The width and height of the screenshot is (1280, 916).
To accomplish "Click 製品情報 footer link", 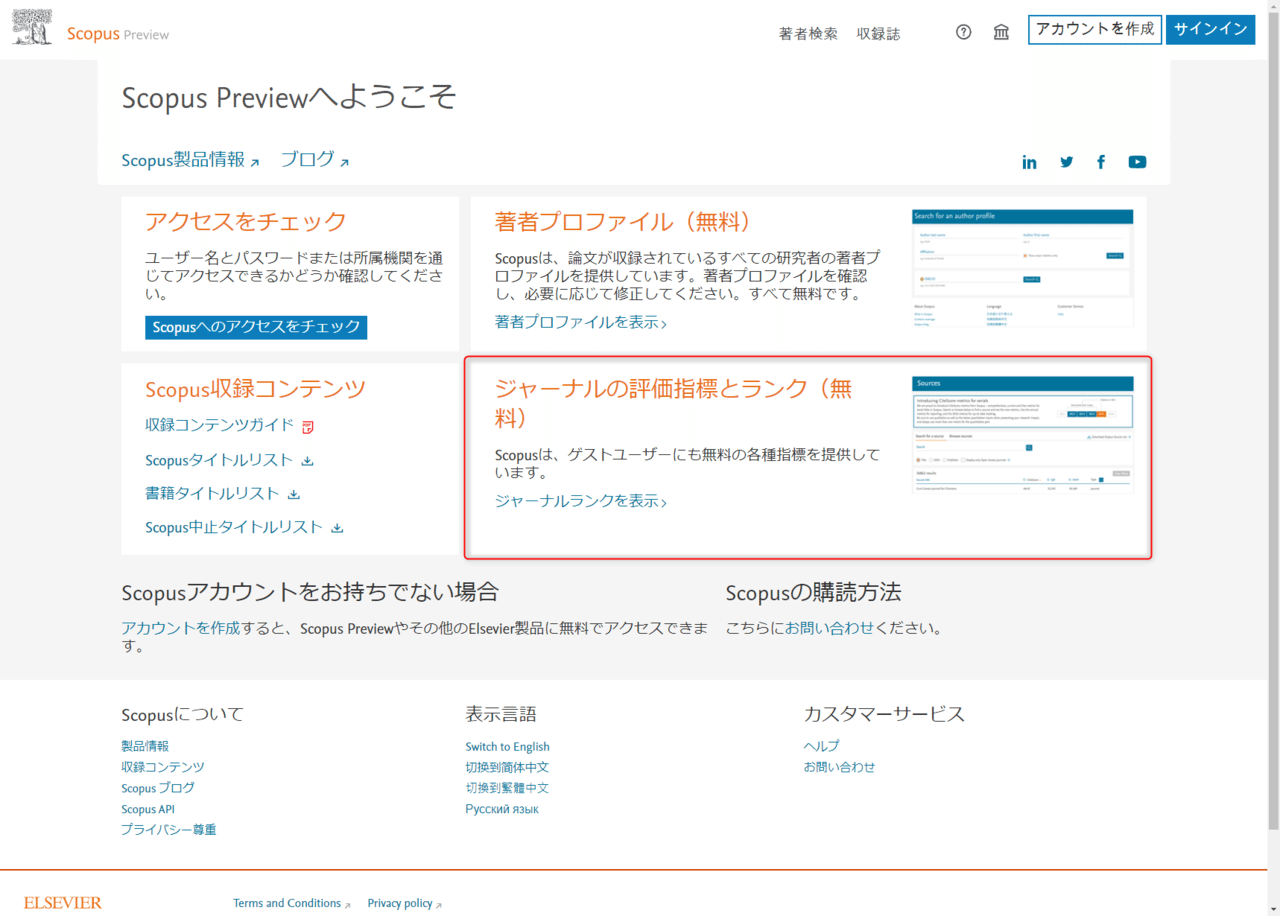I will pos(145,746).
